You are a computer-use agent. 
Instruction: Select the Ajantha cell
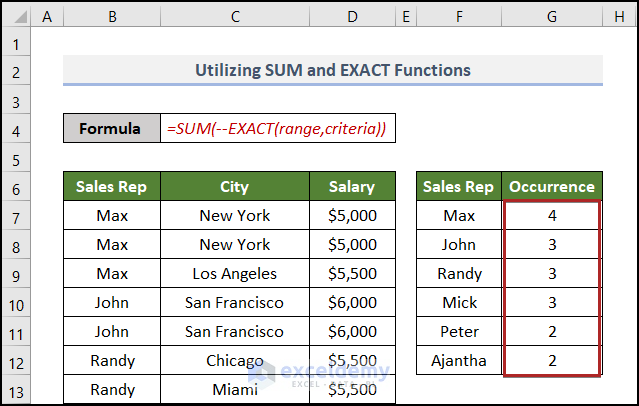(459, 360)
